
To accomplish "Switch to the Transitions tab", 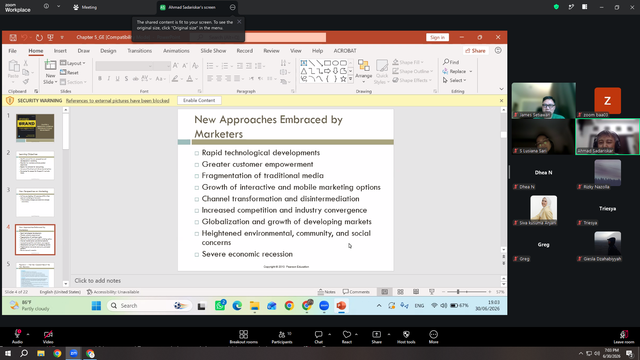I will tap(140, 51).
